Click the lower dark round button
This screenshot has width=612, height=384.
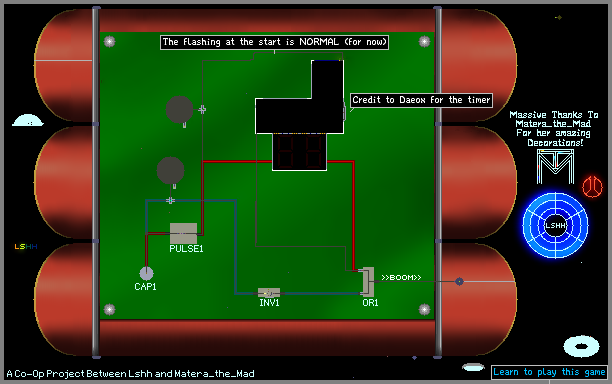pyautogui.click(x=171, y=170)
